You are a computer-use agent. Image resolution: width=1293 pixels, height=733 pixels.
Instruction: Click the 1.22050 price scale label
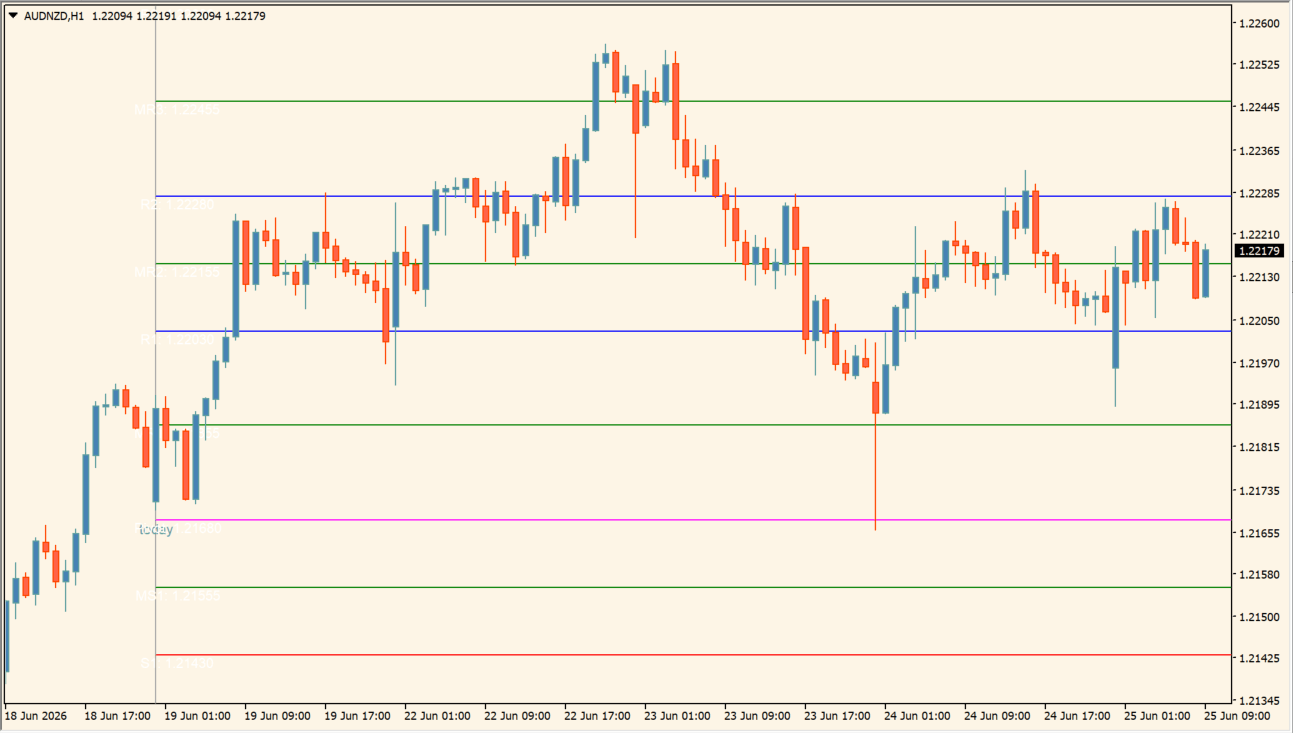(x=1258, y=321)
